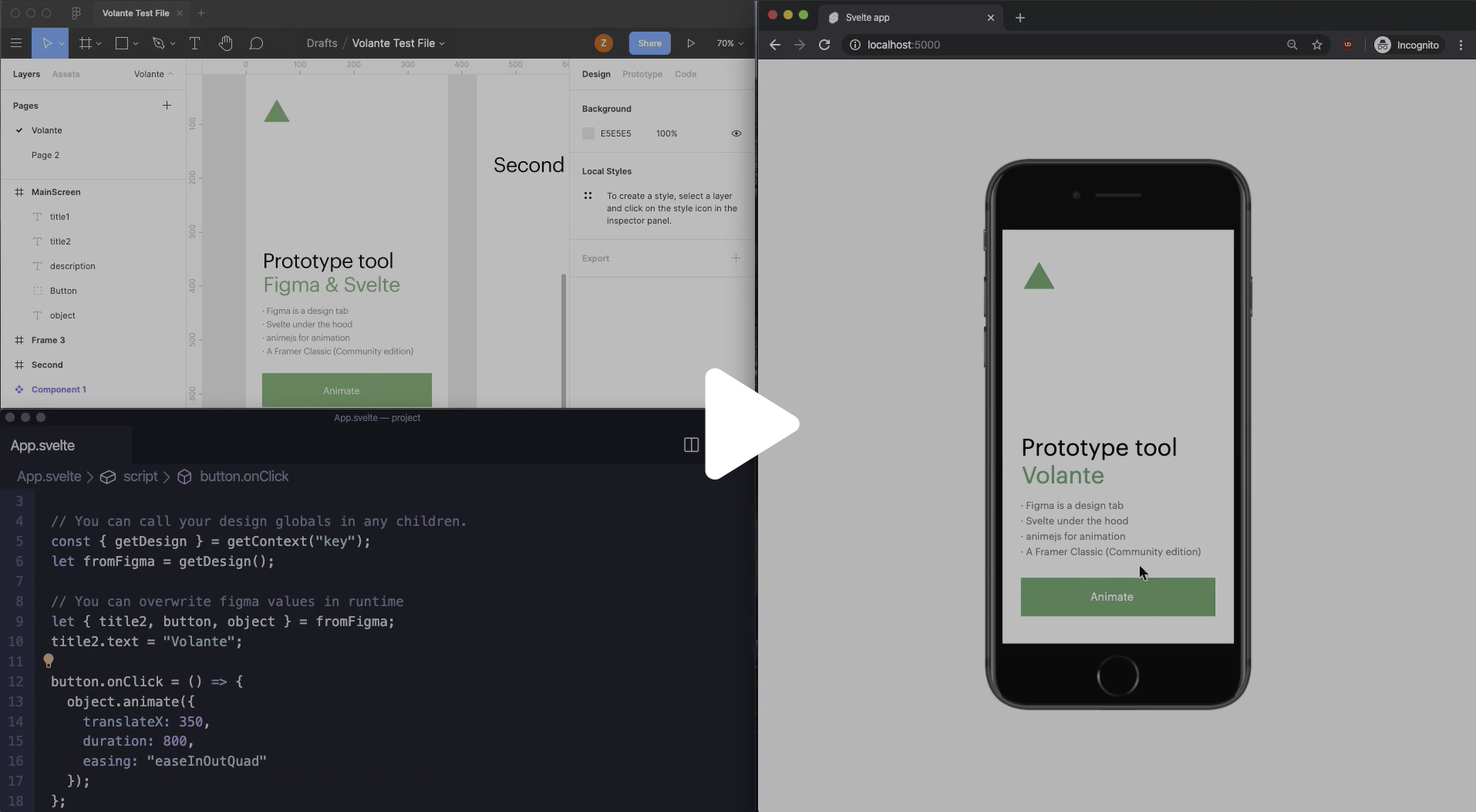
Task: Bookmark the page with star icon
Action: [1317, 45]
